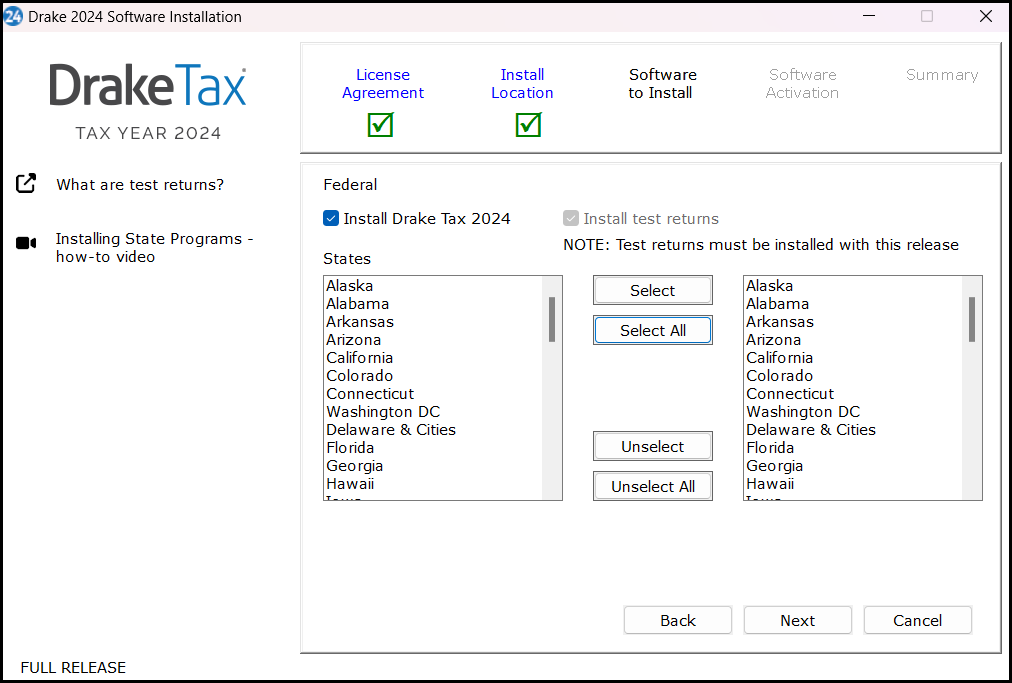Click the external link icon beside test returns
The width and height of the screenshot is (1012, 683).
(x=26, y=184)
